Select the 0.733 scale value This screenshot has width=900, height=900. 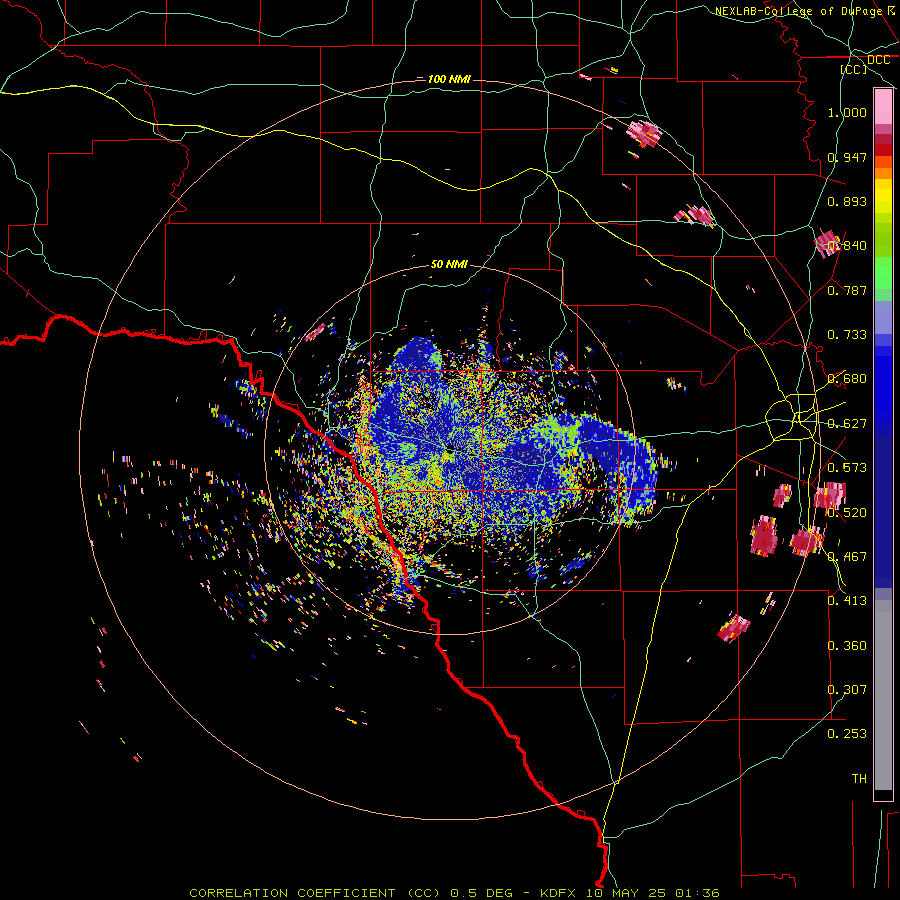click(x=847, y=335)
